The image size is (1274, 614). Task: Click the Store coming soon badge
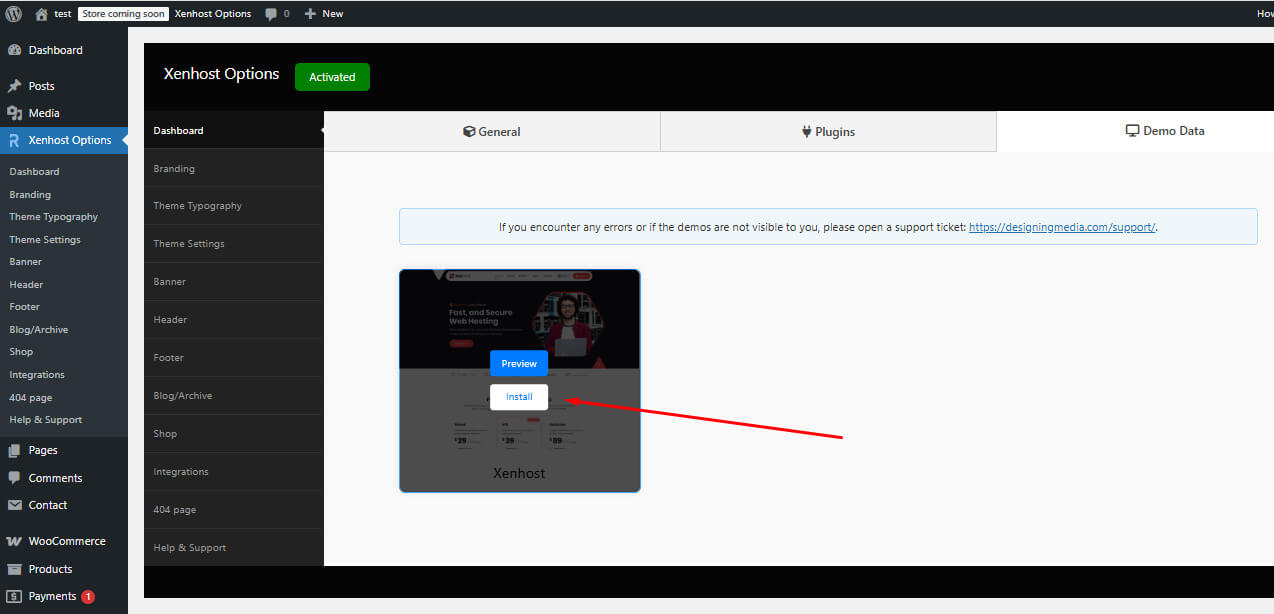pyautogui.click(x=124, y=14)
